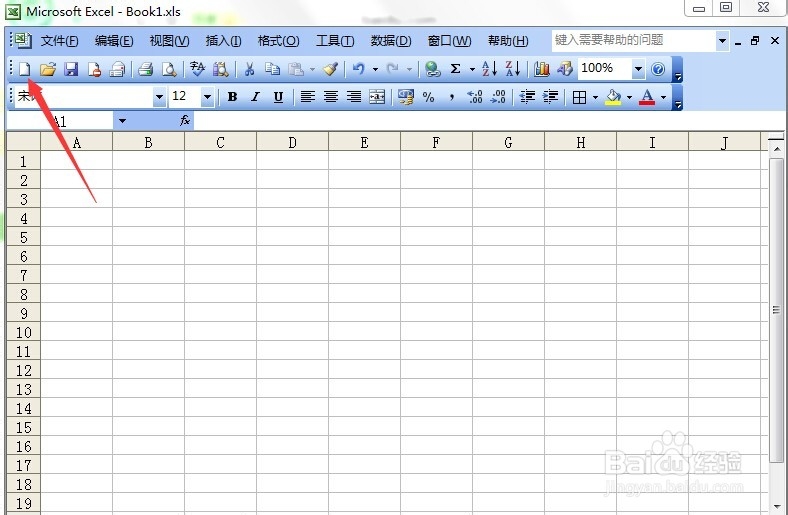
Task: Open Excel Help question mark
Action: coord(657,69)
